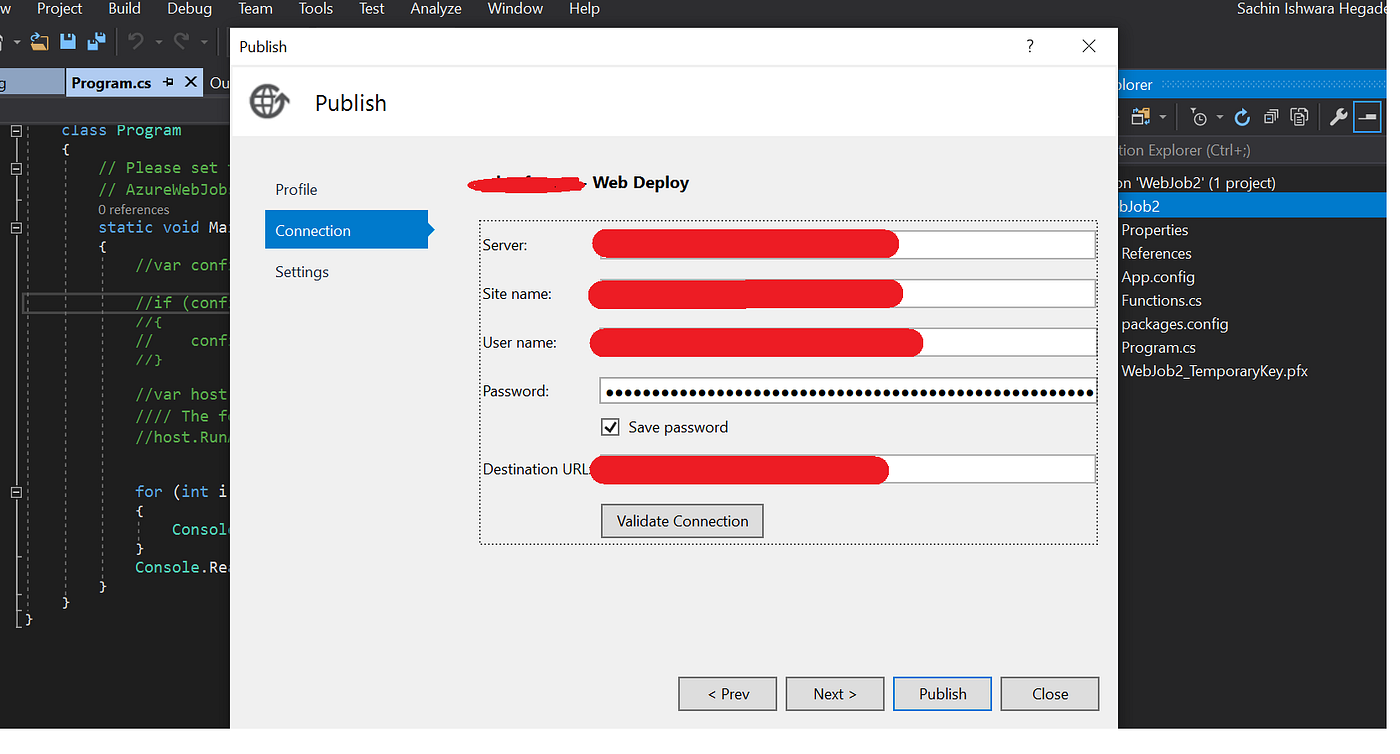Open Pending Changes Filter dropdown arrow
This screenshot has width=1400, height=754.
tap(1220, 118)
